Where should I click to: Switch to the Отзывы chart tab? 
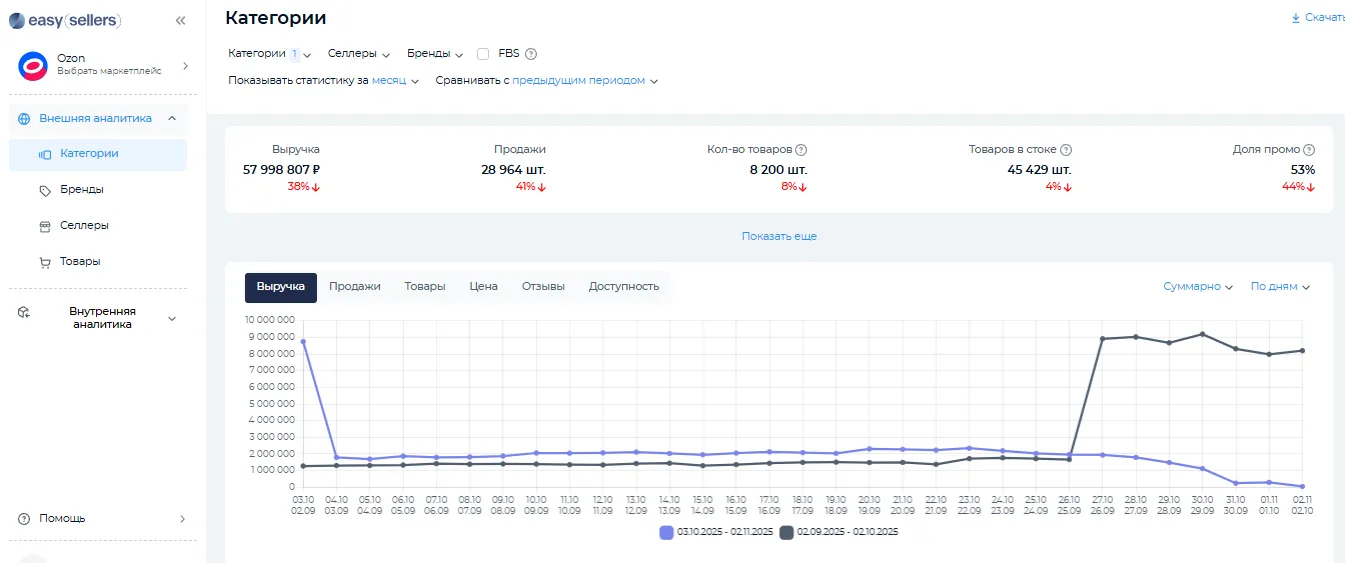pyautogui.click(x=543, y=287)
